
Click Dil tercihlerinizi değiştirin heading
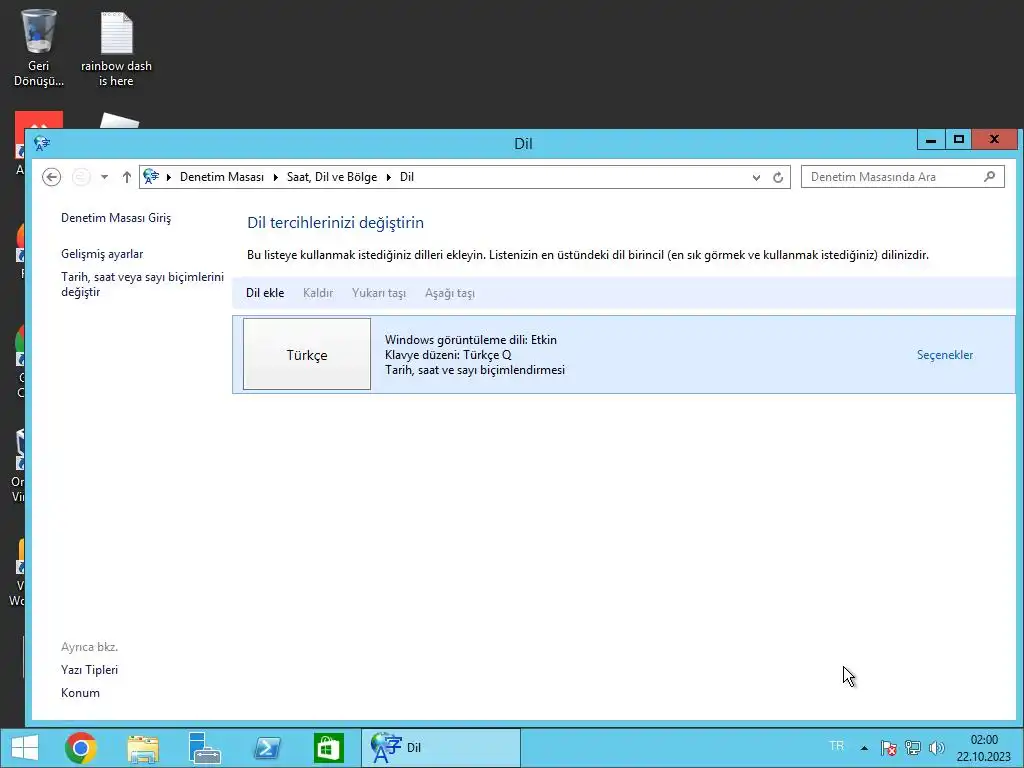(336, 223)
